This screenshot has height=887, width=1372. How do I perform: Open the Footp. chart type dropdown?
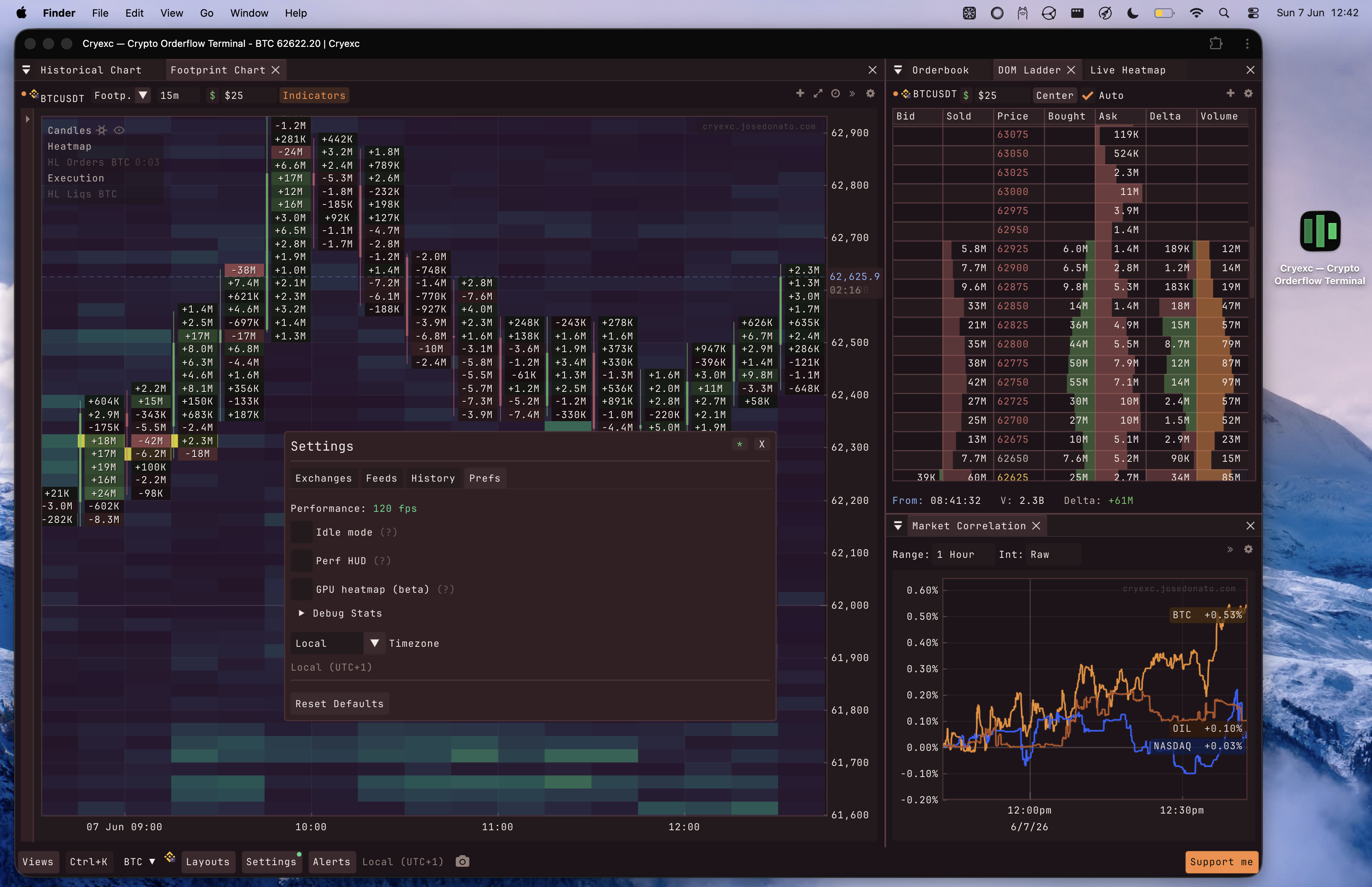tap(143, 95)
